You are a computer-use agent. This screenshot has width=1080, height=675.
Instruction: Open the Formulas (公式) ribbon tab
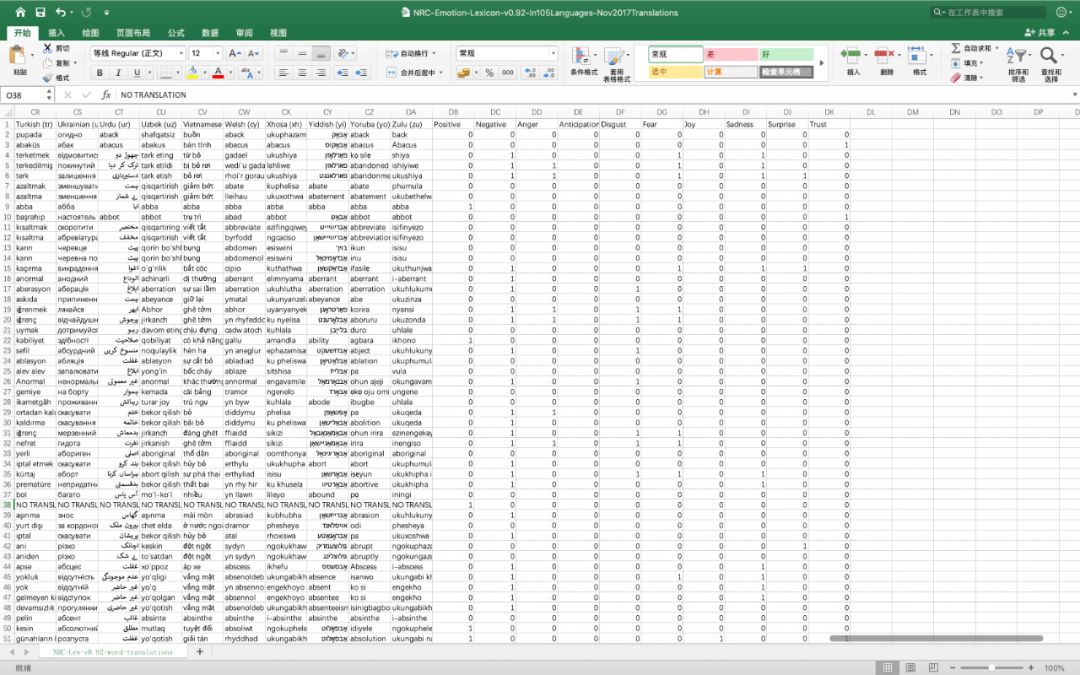coord(176,32)
